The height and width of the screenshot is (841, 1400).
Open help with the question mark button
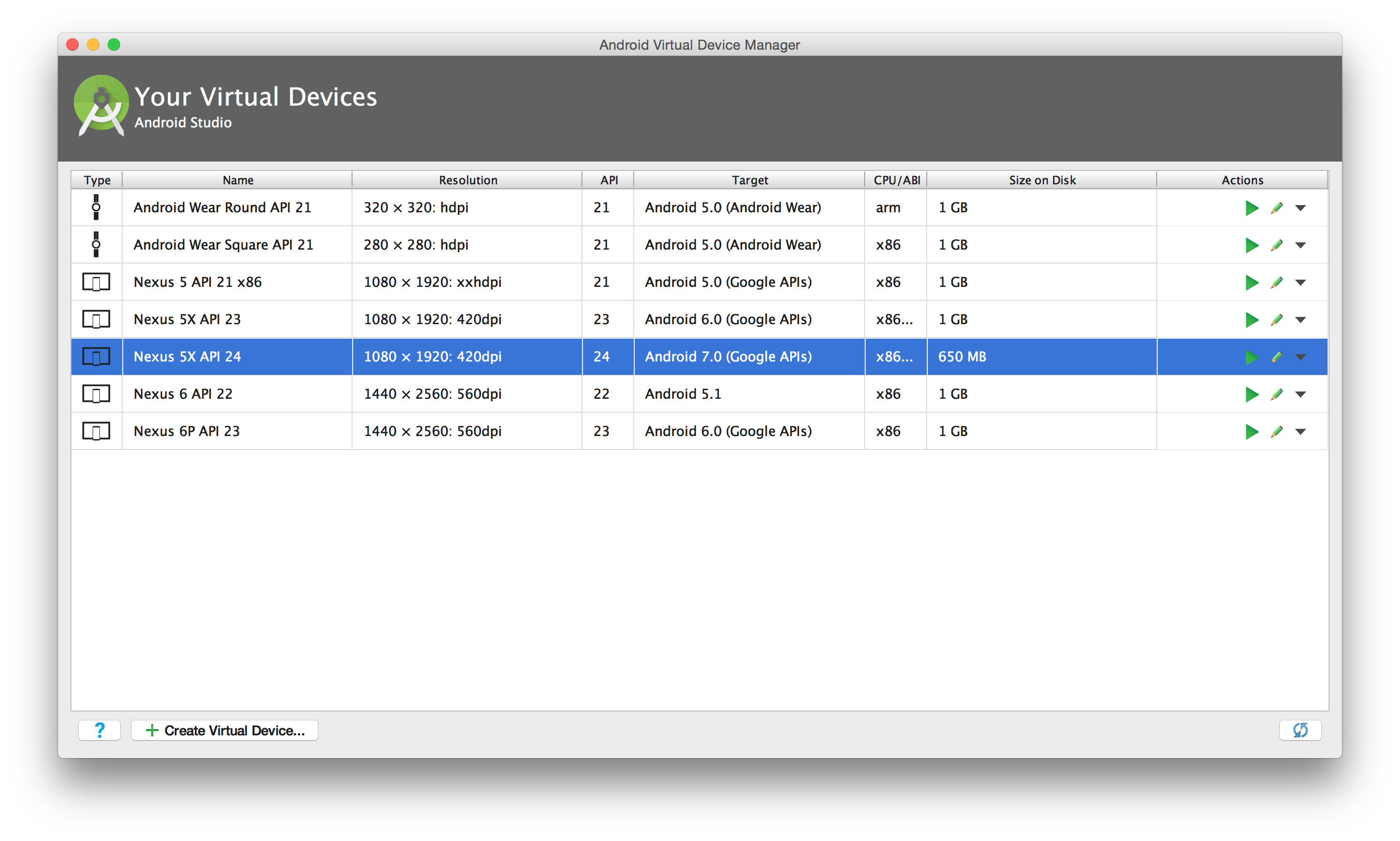coord(99,730)
